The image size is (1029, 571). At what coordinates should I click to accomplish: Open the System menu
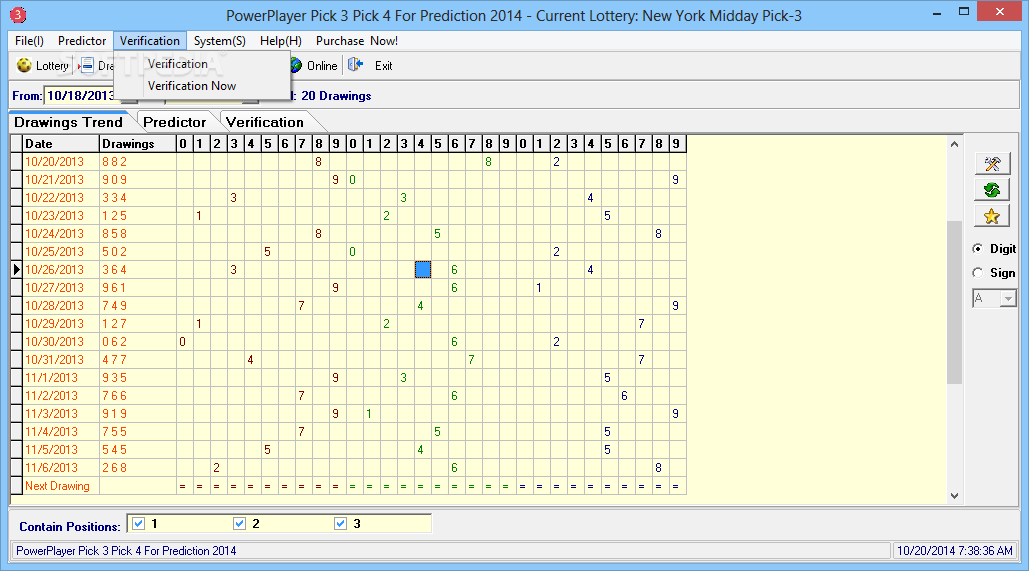219,41
